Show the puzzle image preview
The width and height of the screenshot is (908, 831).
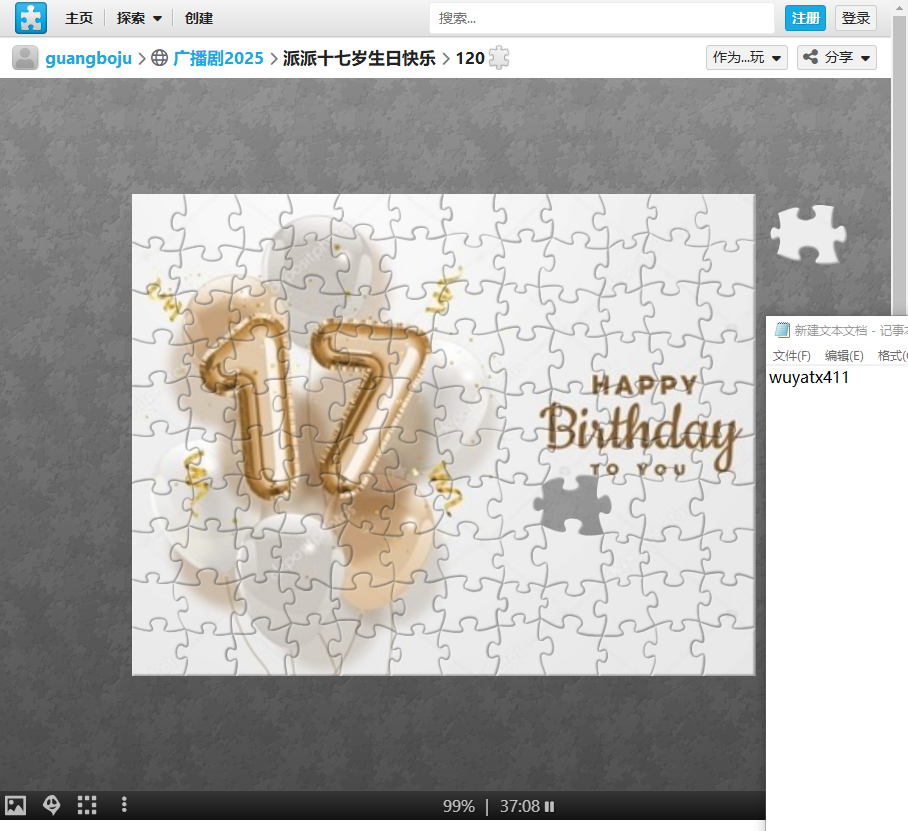point(16,805)
